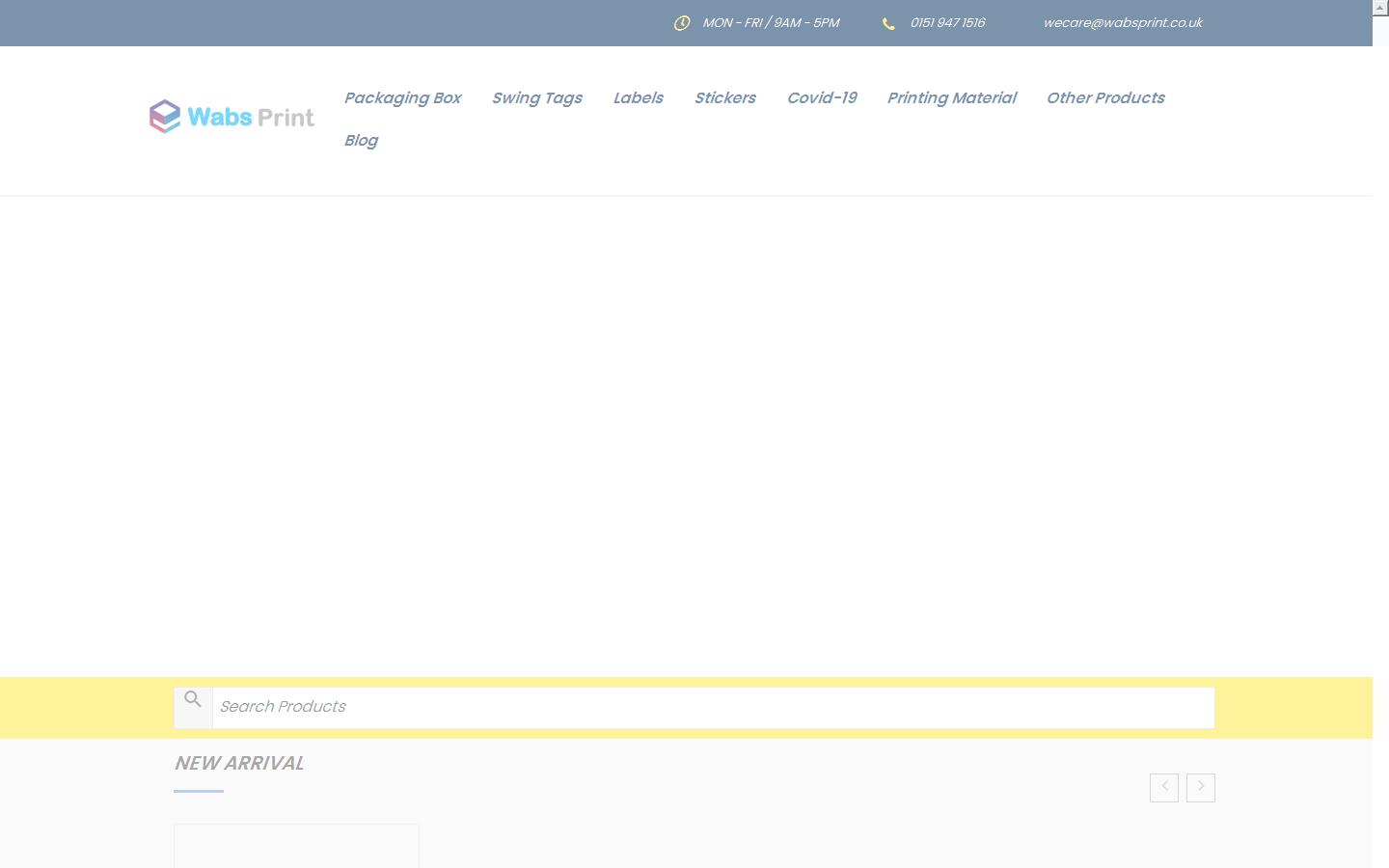This screenshot has height=868, width=1389.
Task: Open the Covid-19 products menu
Action: 821,97
